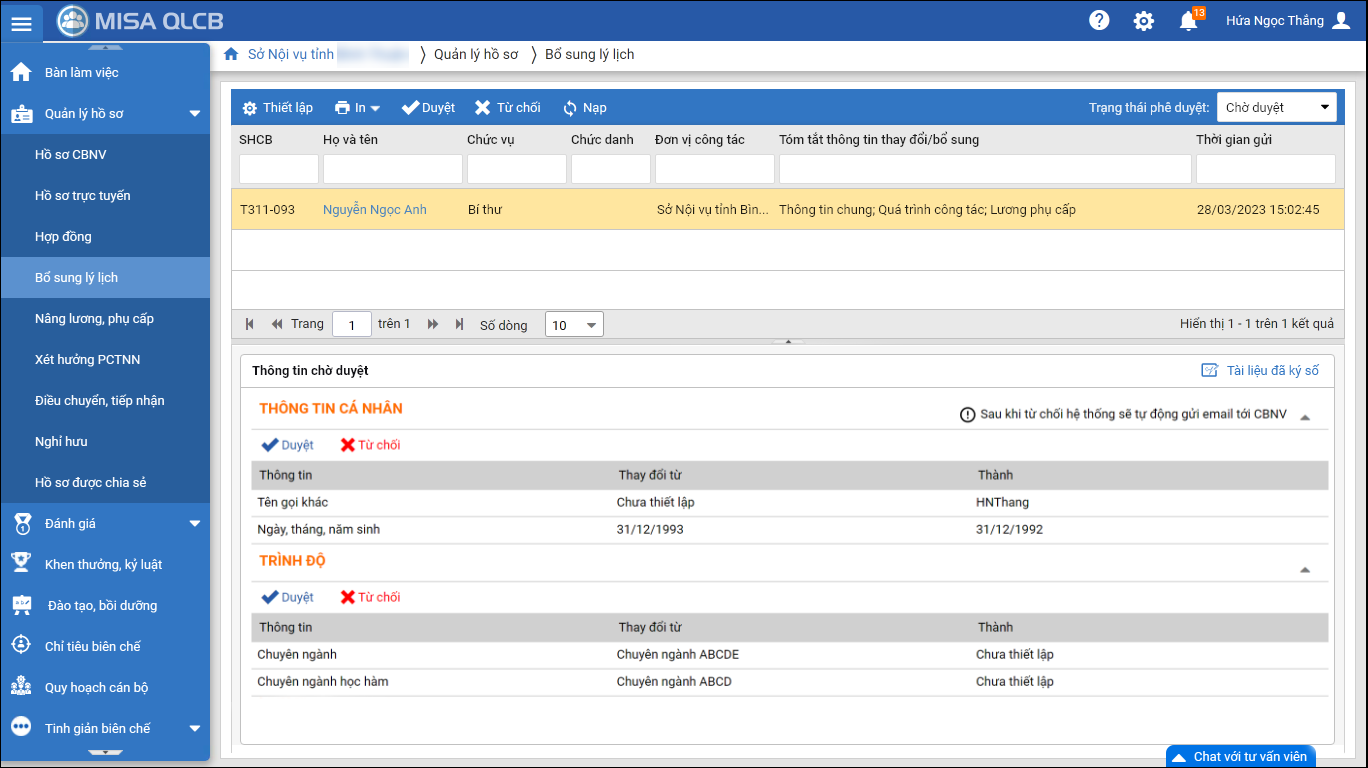Open the hamburger menu icon
The image size is (1368, 768).
click(x=21, y=23)
